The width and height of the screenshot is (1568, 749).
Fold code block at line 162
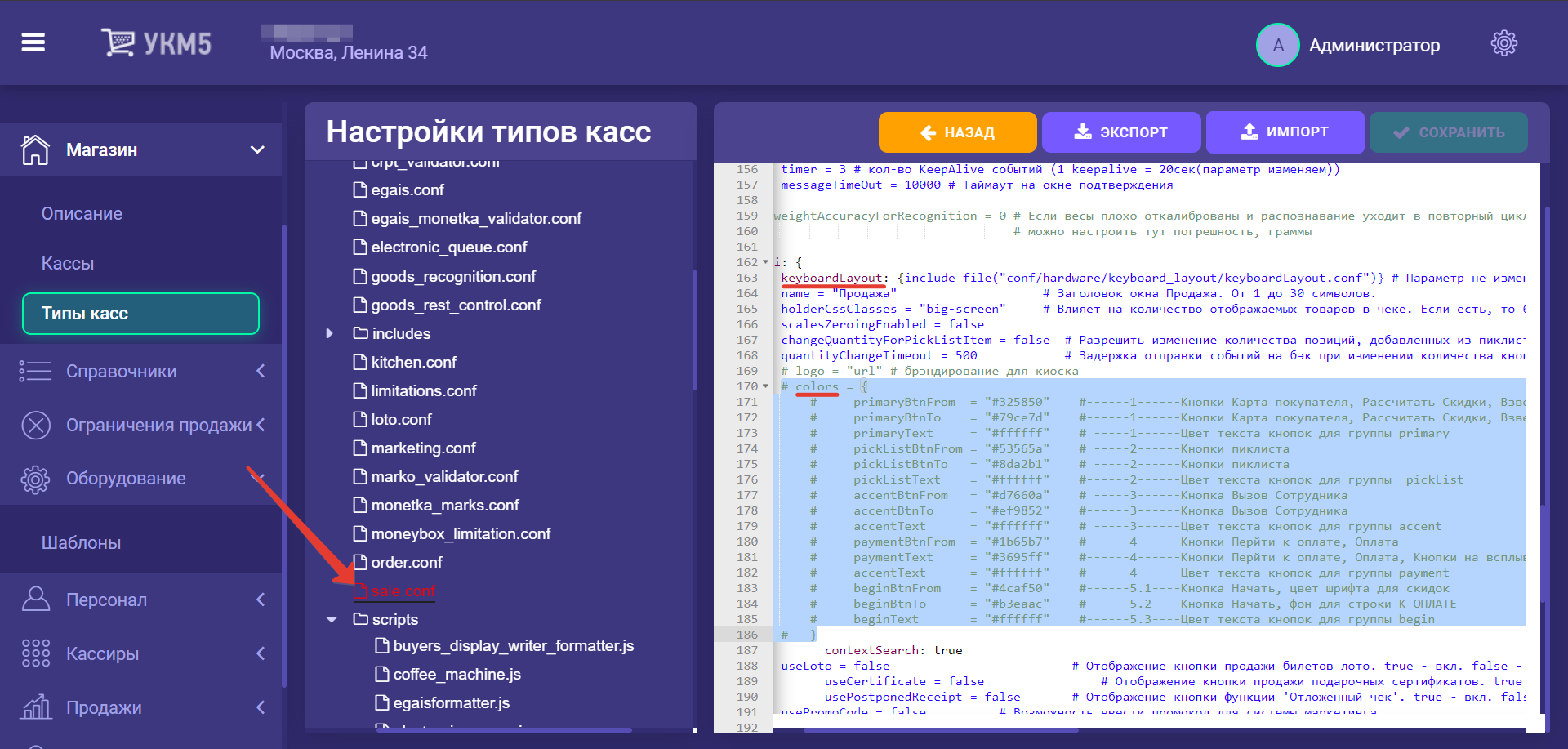pyautogui.click(x=765, y=262)
